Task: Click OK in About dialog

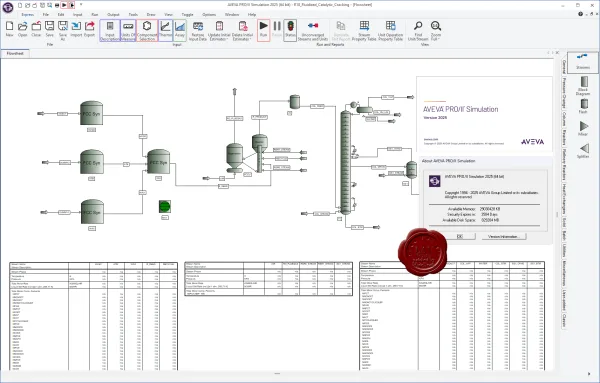Action: (x=460, y=236)
